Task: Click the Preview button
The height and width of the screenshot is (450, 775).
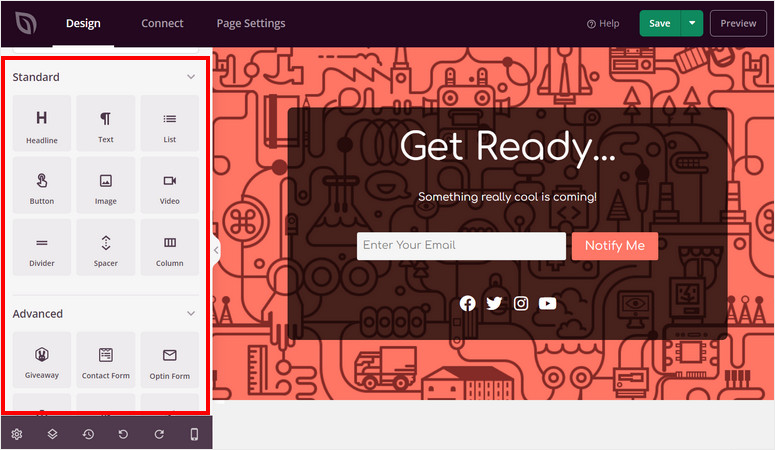Action: click(738, 23)
